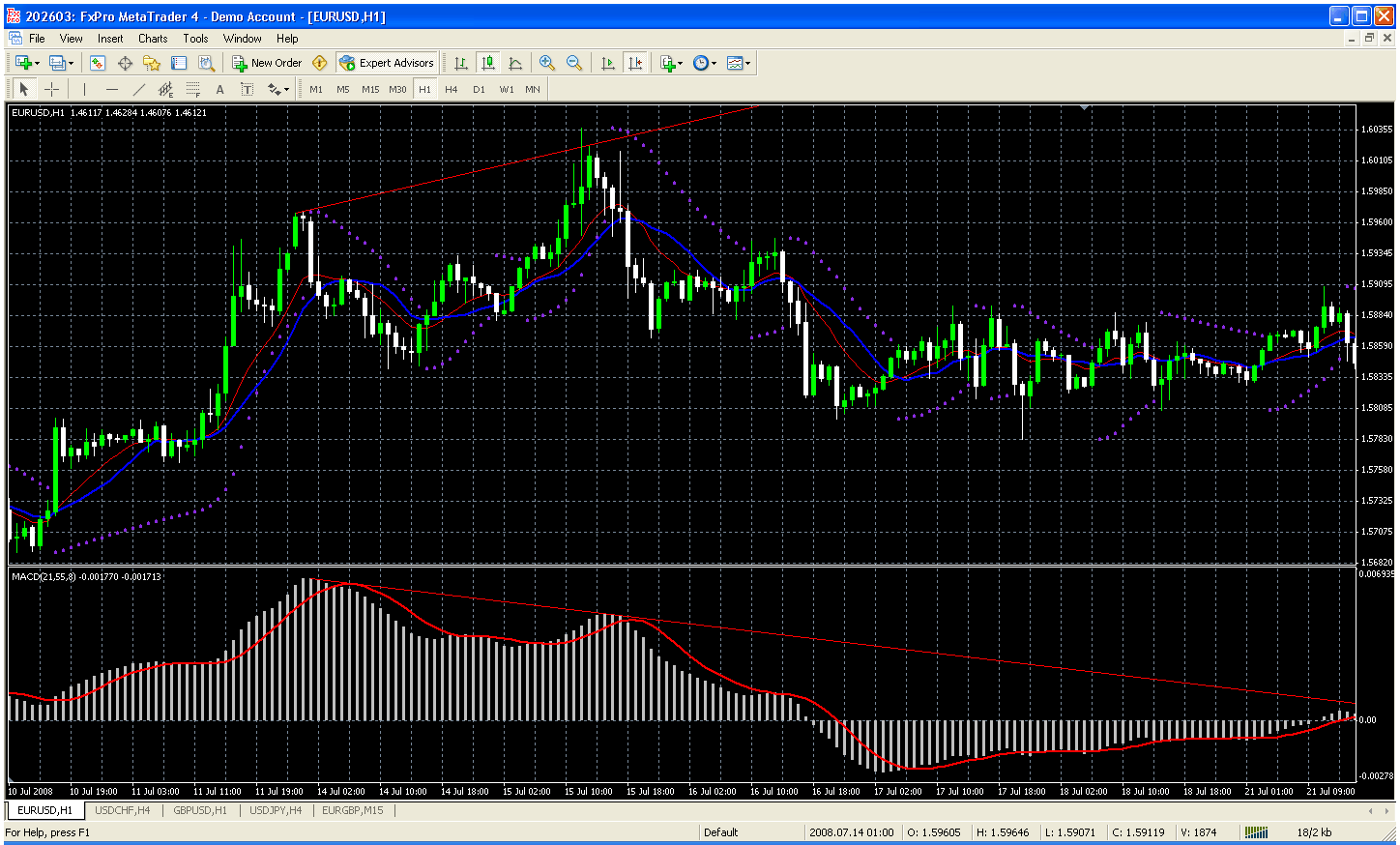Screen dimensions: 1400x845
Task: Open the Navigator folder-star icon
Action: pyautogui.click(x=152, y=63)
